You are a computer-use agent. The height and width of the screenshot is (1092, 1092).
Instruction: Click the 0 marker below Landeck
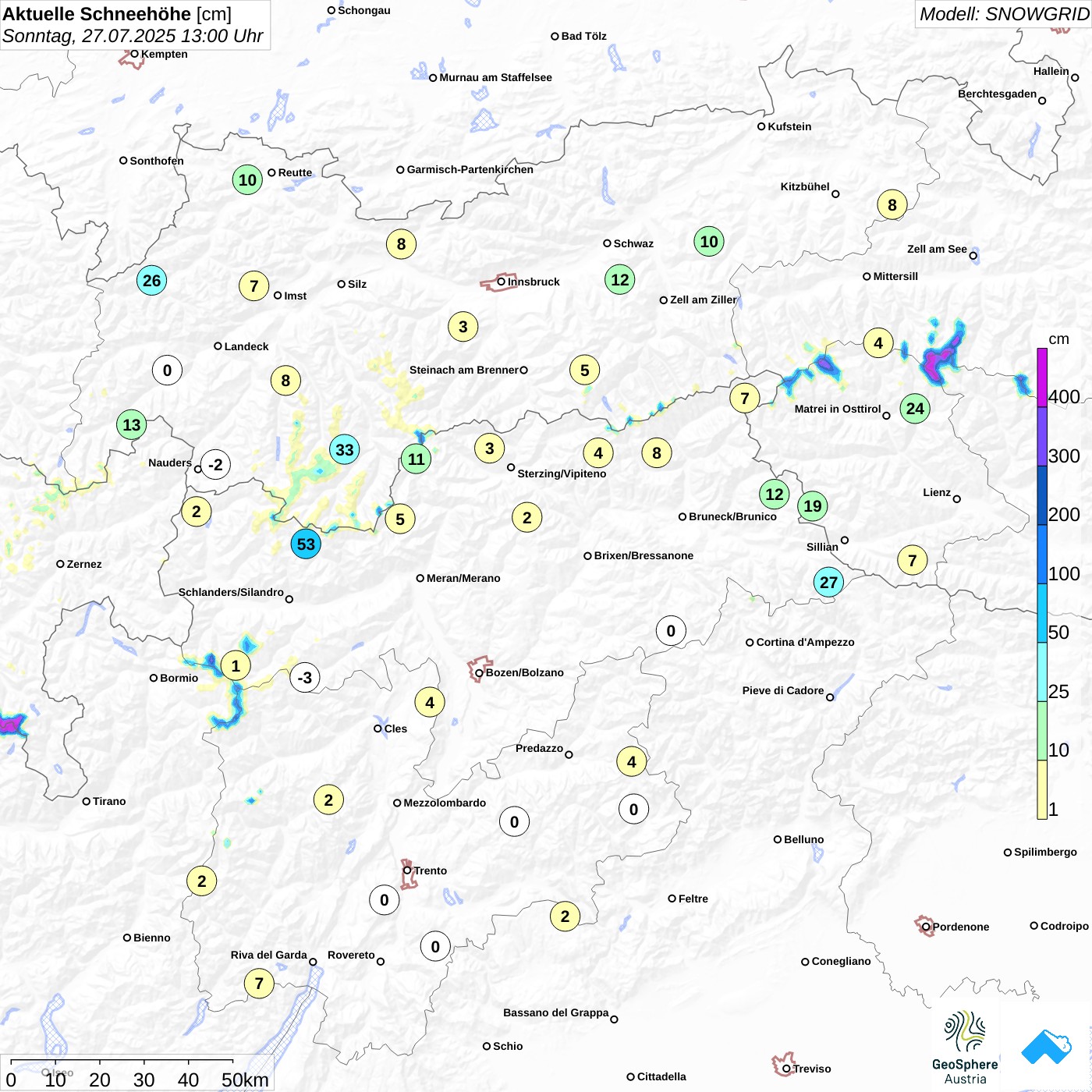pyautogui.click(x=167, y=370)
